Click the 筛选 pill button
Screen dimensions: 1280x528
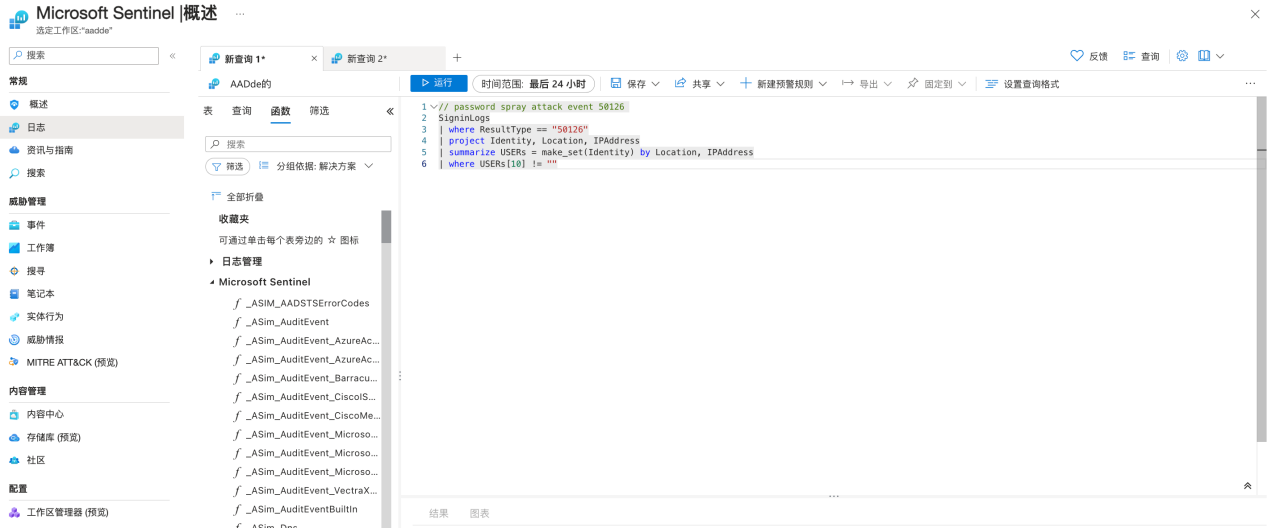pos(227,166)
